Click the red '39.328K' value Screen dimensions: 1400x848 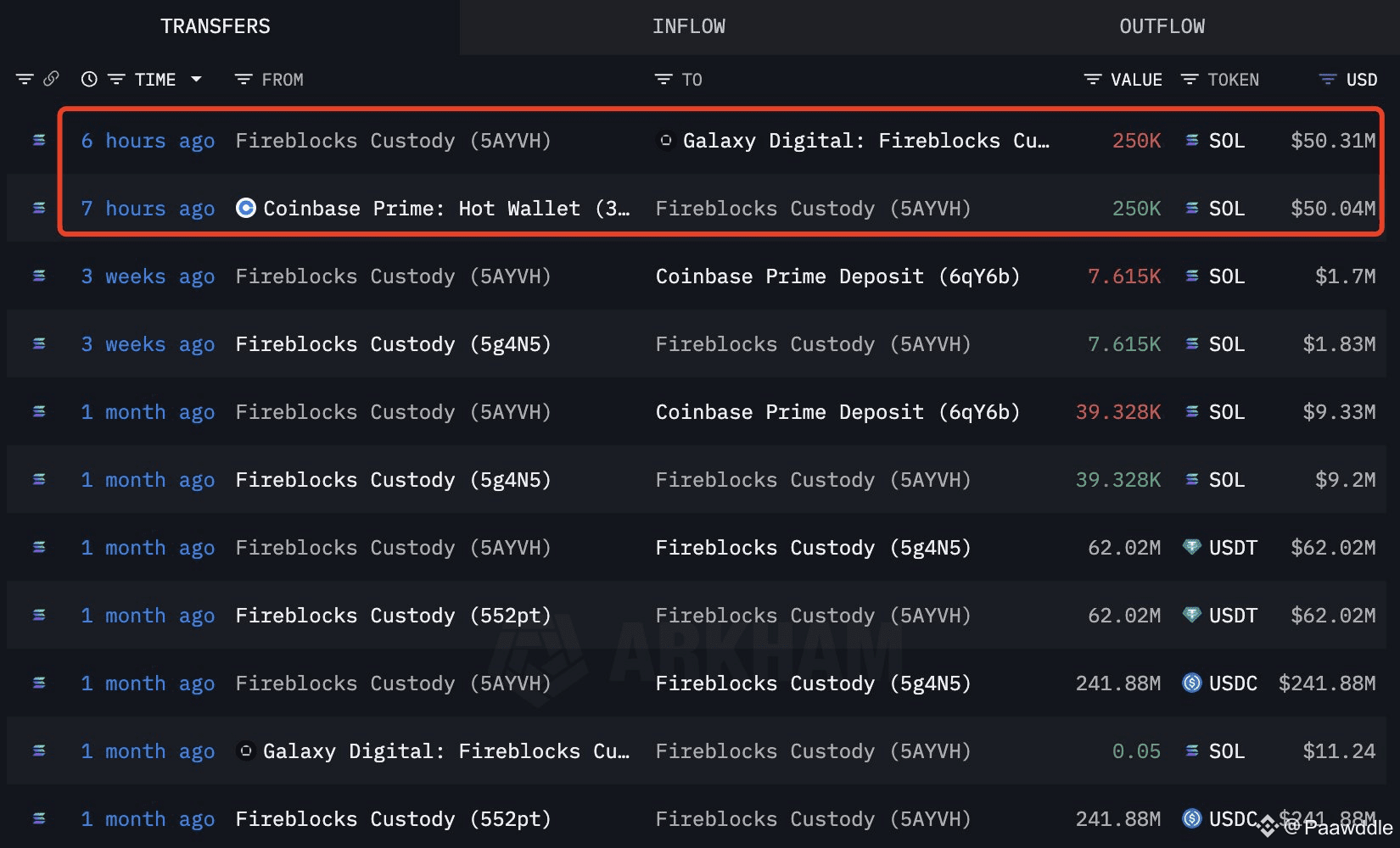point(1118,412)
